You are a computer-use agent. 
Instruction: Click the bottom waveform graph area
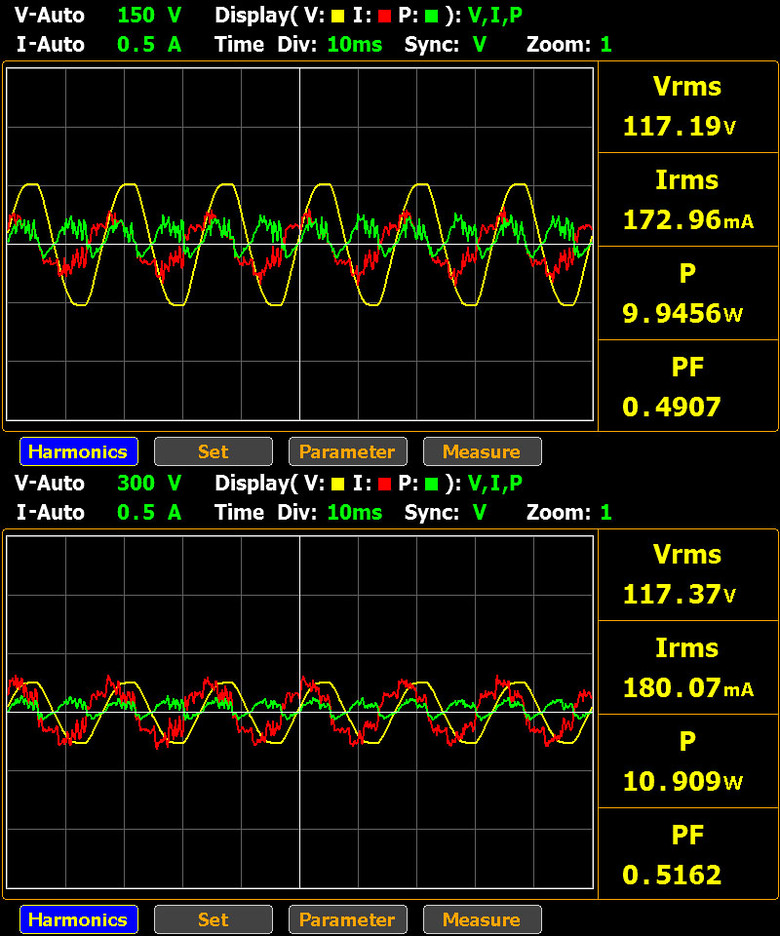tap(300, 712)
